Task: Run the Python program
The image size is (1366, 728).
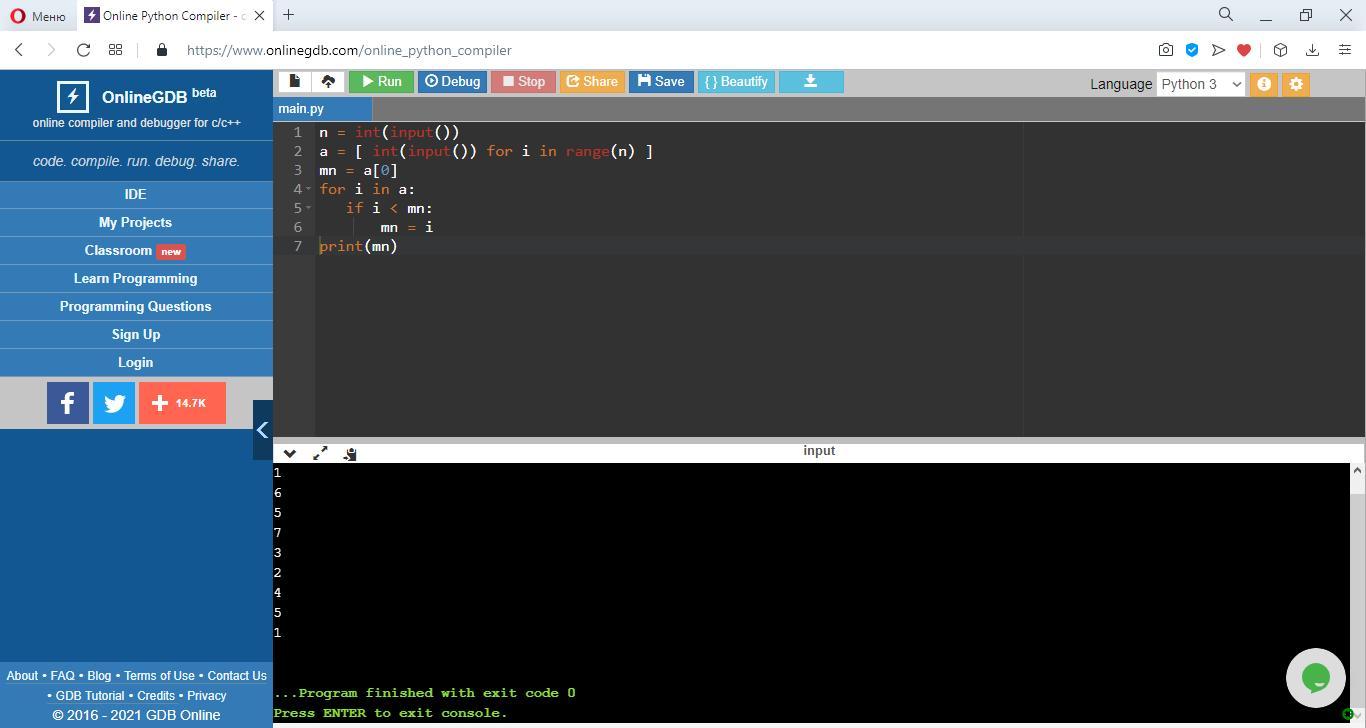Action: [x=381, y=82]
